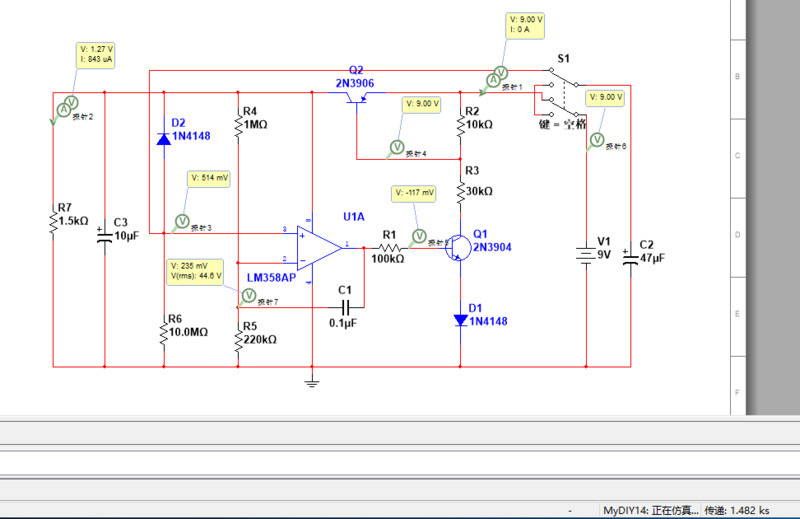Select the R4 1MΩ resistor
800x519 pixels.
coord(238,125)
